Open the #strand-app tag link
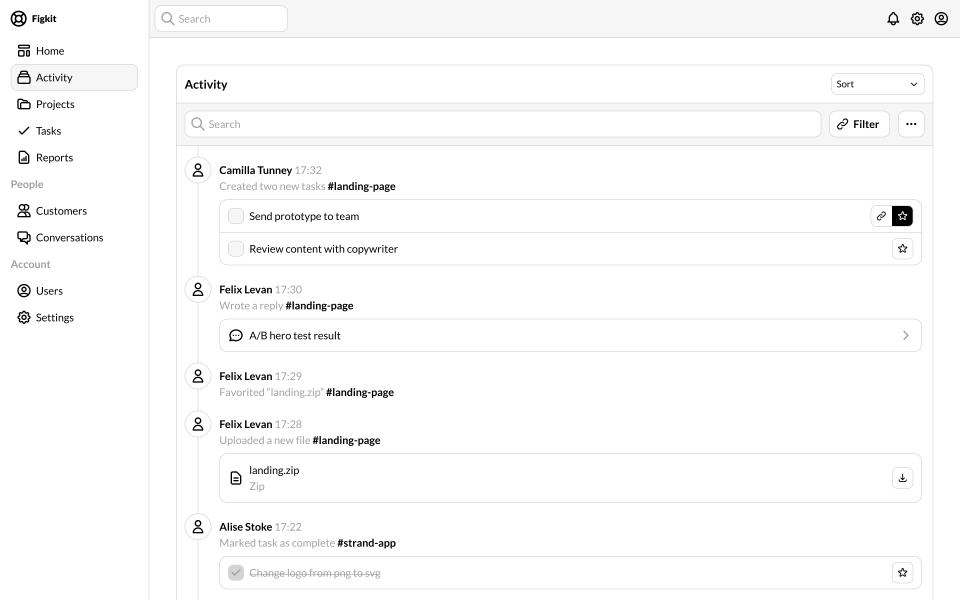The width and height of the screenshot is (960, 600). pyautogui.click(x=366, y=543)
